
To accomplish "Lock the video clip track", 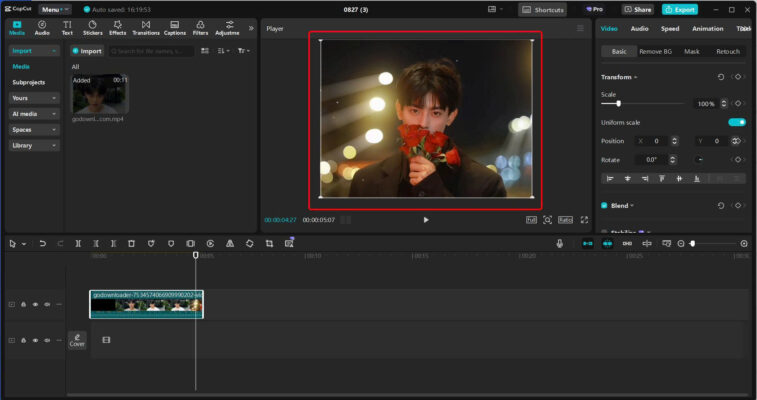I will (x=23, y=304).
